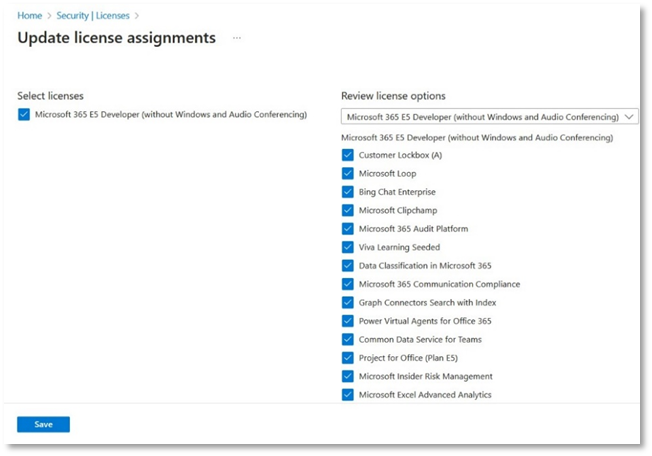Viewport: 652px width, 456px height.
Task: Expand the Review license options dropdown
Action: 489,116
